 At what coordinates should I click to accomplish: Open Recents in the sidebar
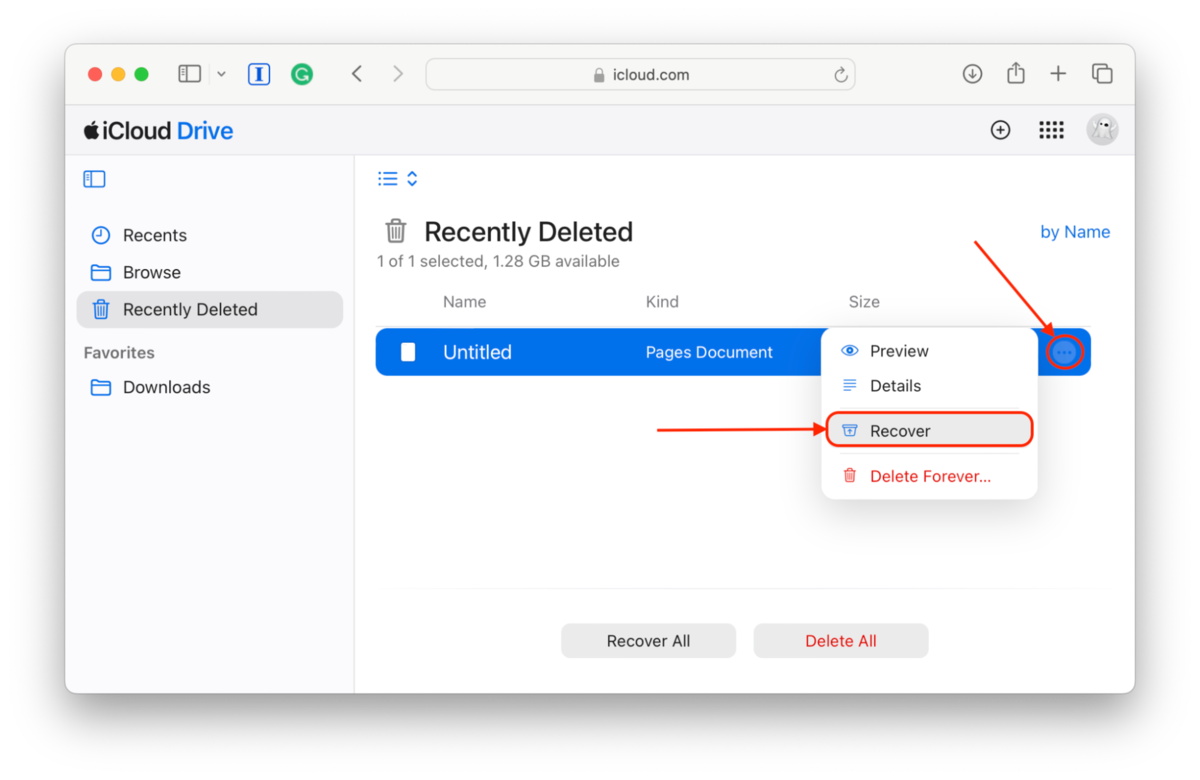(x=210, y=235)
